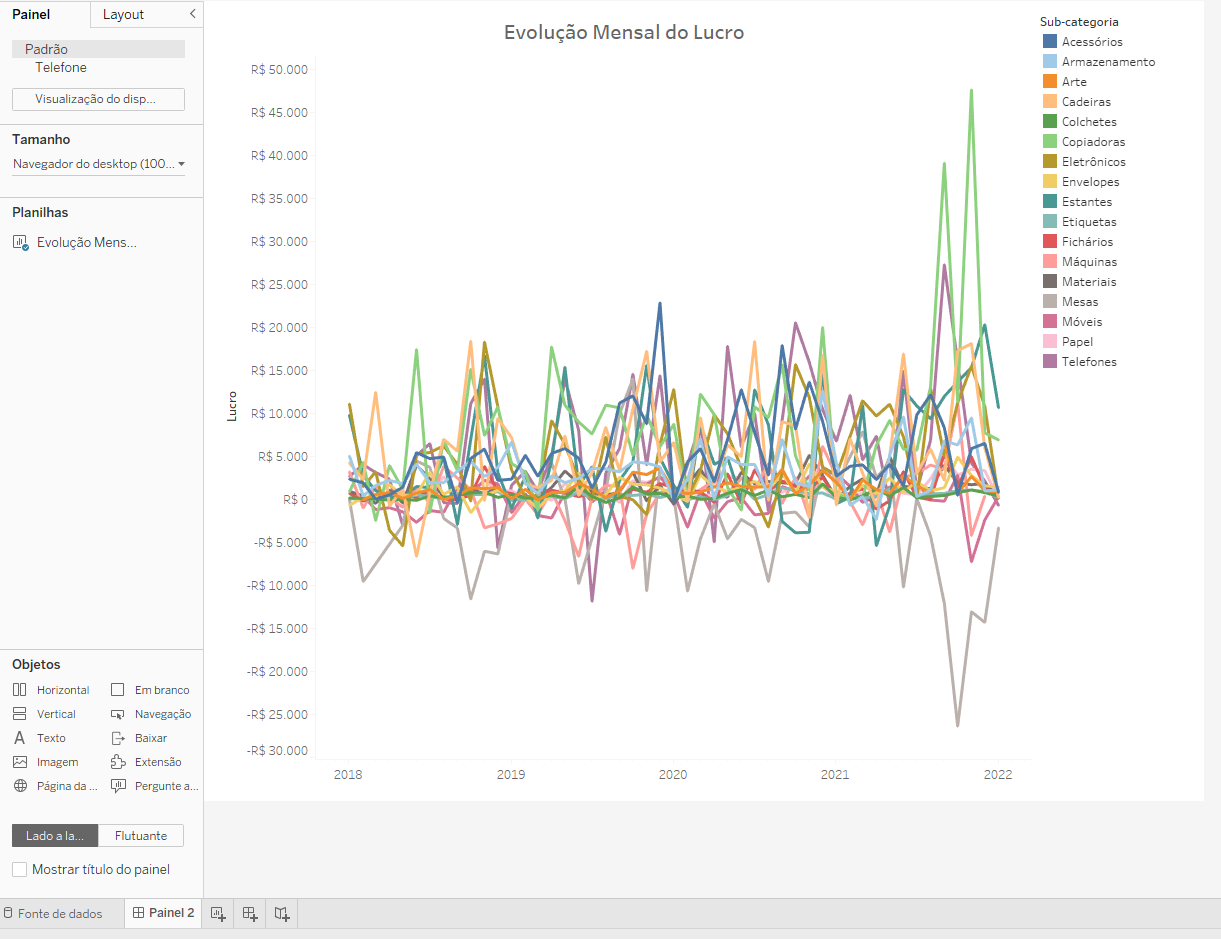Image resolution: width=1221 pixels, height=939 pixels.
Task: Enable Mostrar título do painel checkbox
Action: click(x=19, y=870)
